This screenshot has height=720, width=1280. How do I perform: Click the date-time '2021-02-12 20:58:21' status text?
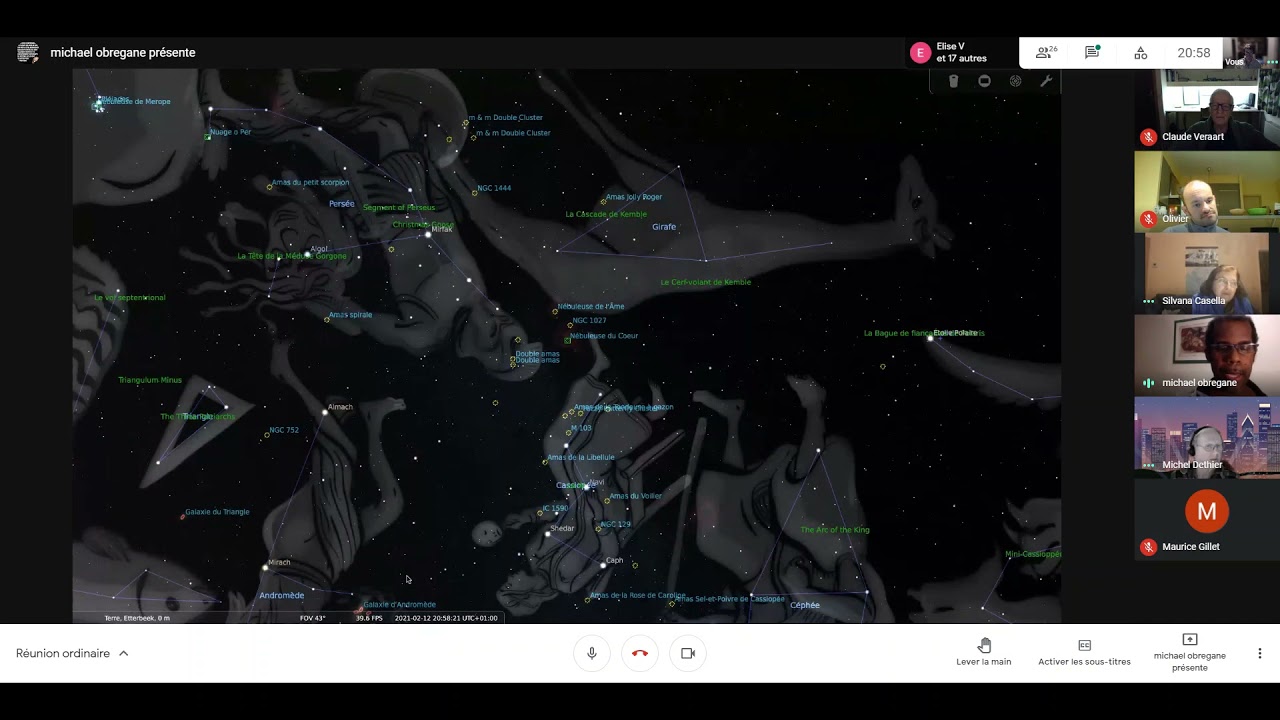446,618
